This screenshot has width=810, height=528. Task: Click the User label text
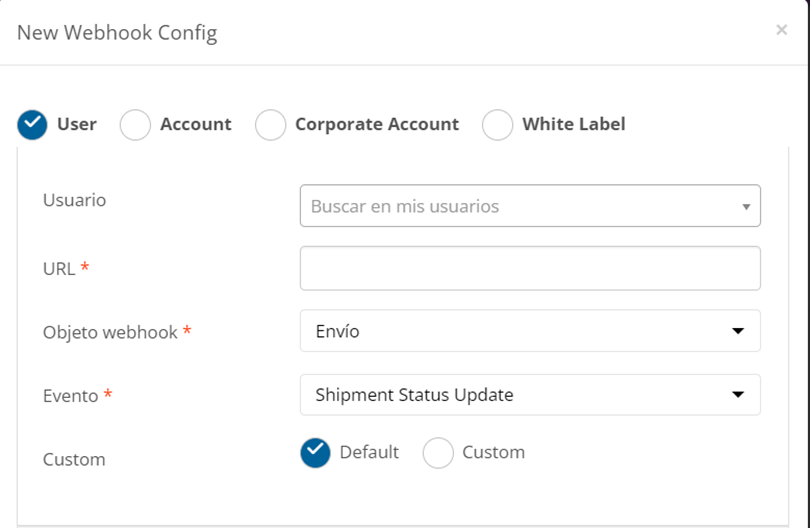[x=77, y=124]
